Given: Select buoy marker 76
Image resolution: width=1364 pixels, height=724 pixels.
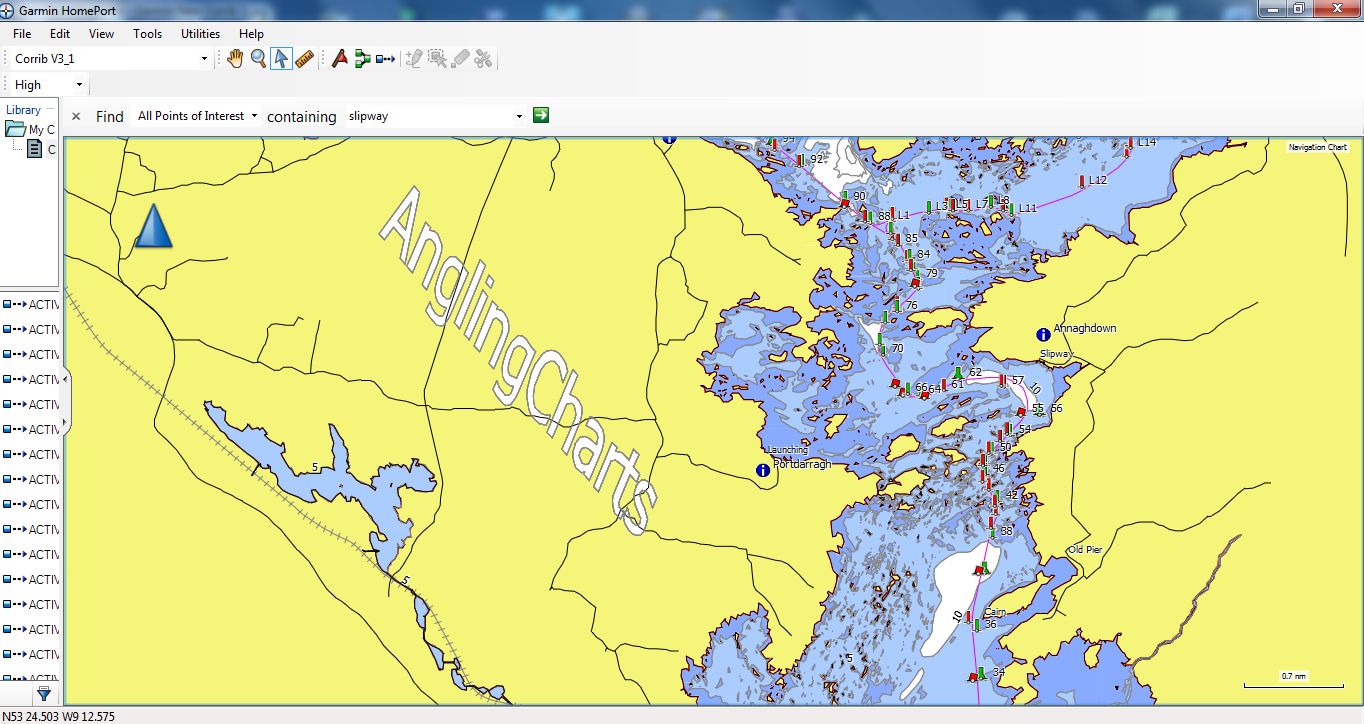Looking at the screenshot, I should (897, 306).
